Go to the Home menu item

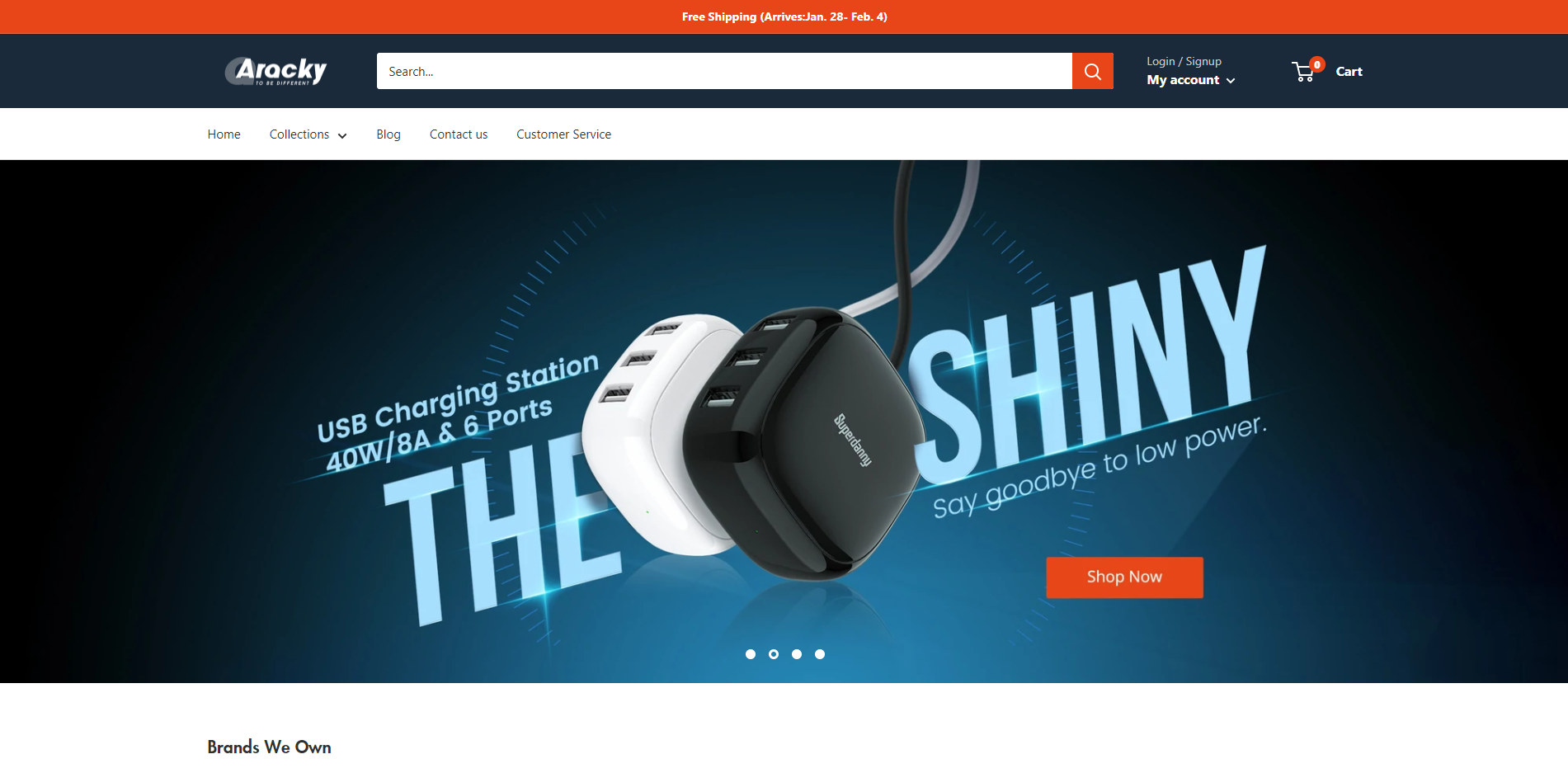(224, 134)
